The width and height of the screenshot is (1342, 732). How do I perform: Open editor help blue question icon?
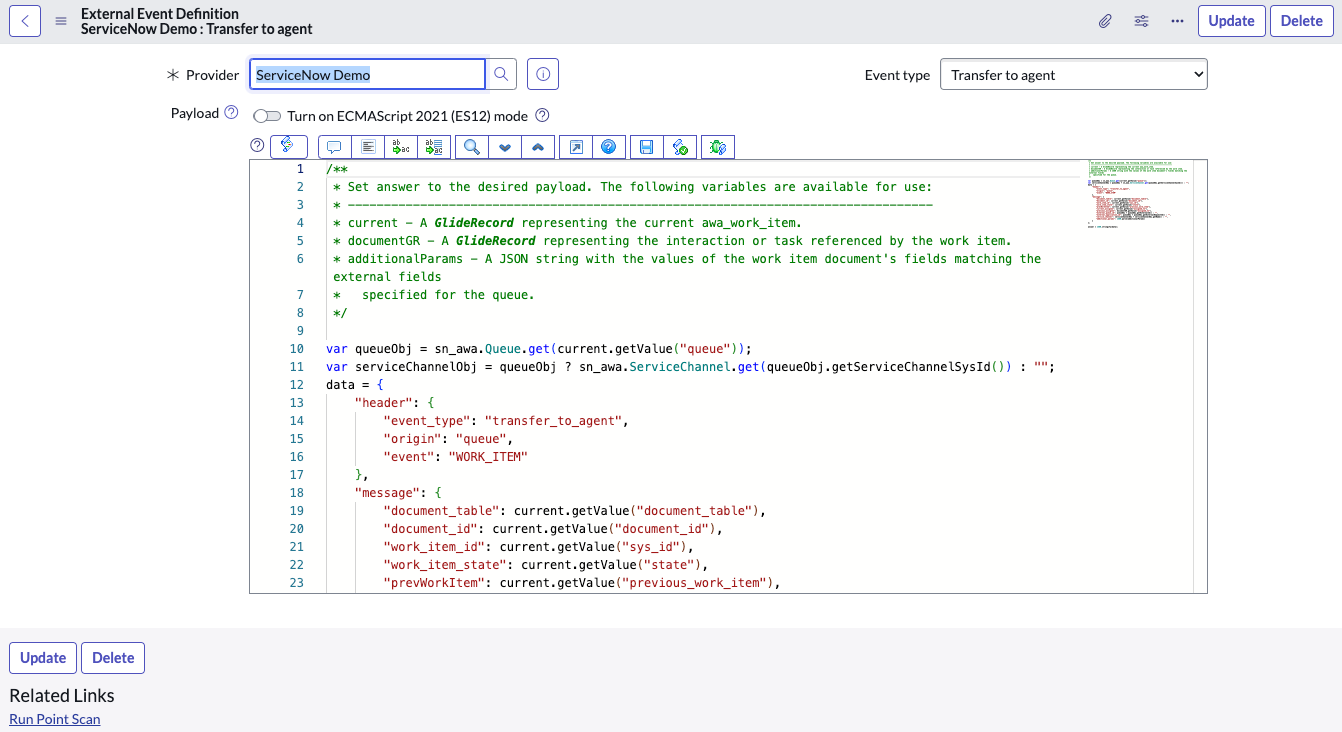(x=608, y=147)
